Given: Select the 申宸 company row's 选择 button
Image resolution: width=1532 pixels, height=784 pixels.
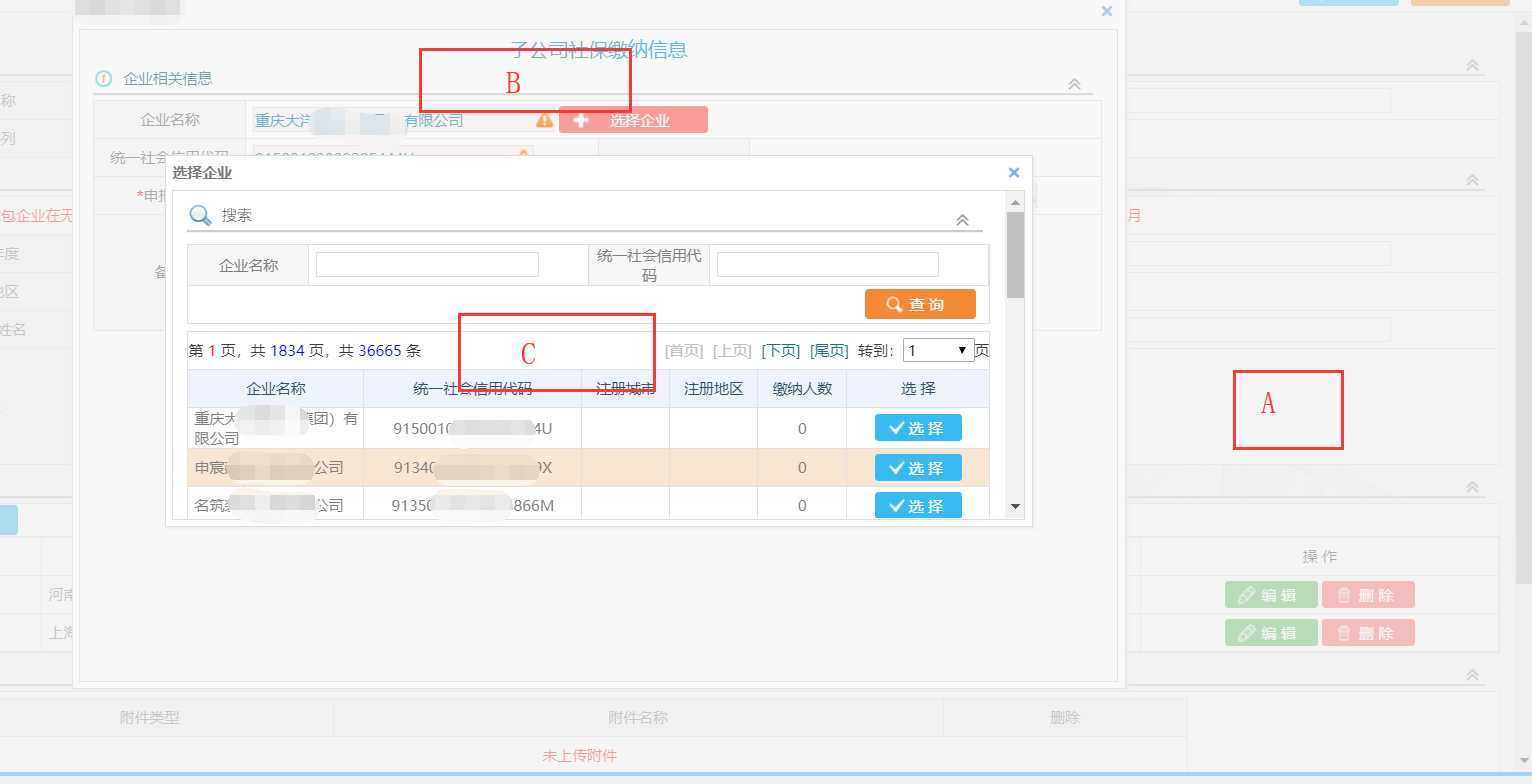Looking at the screenshot, I should pos(918,467).
